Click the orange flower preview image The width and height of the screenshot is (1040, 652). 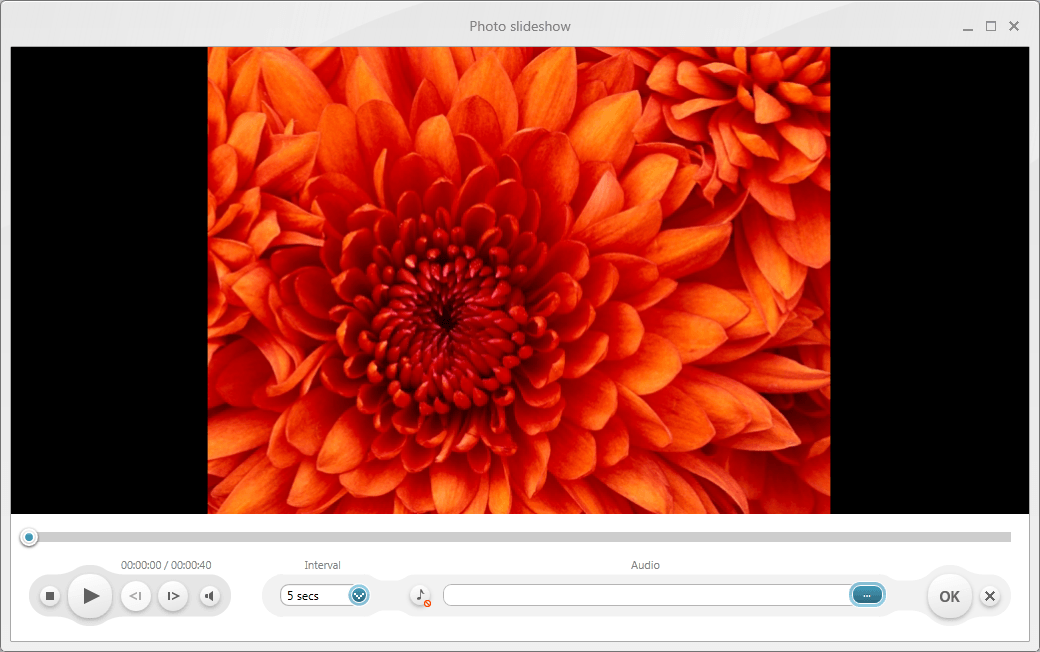518,280
